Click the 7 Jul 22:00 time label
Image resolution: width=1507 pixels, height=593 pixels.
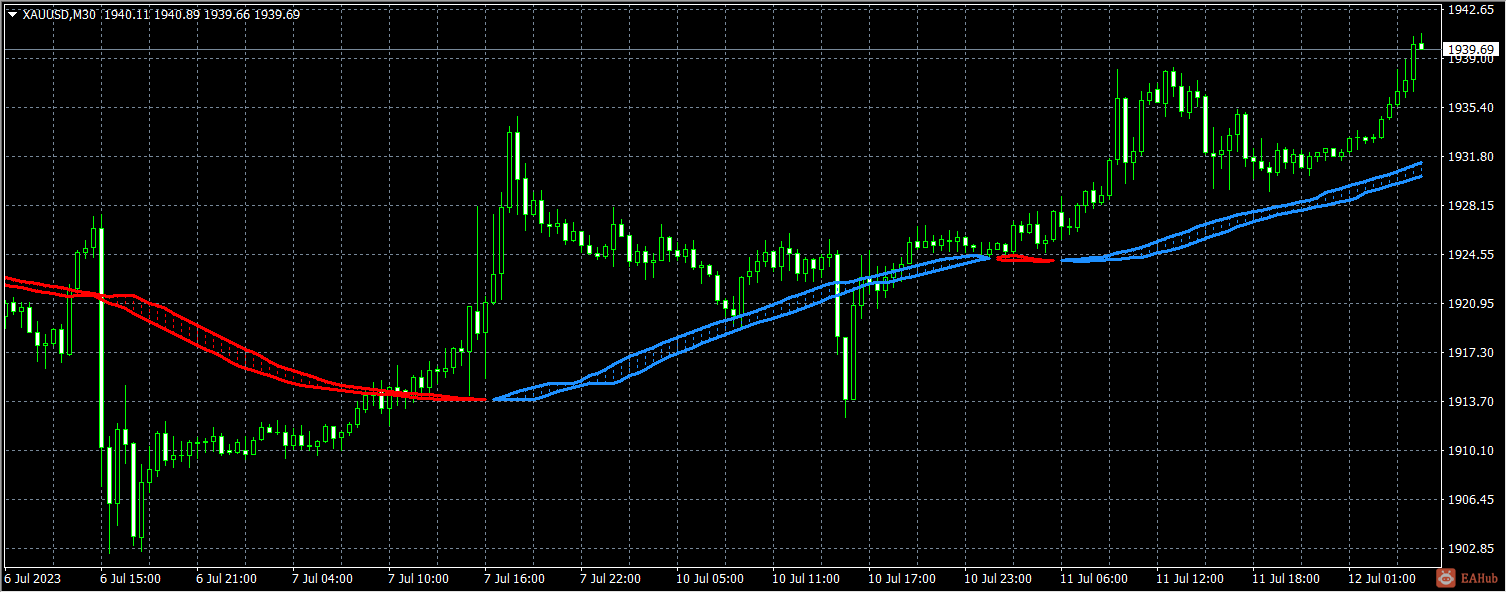(x=610, y=579)
